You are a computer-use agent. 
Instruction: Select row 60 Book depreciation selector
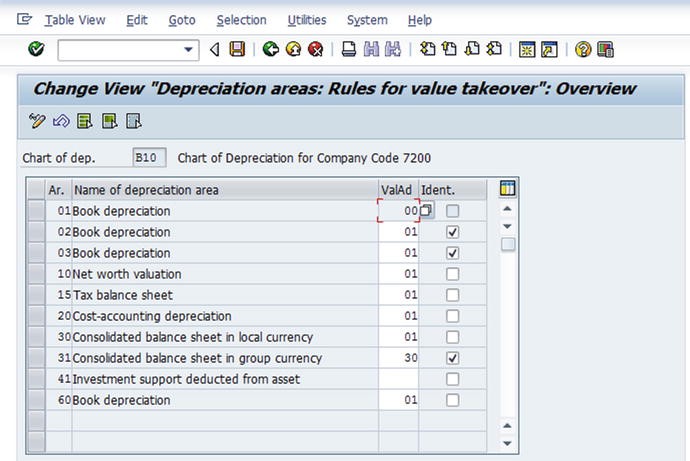coord(36,400)
